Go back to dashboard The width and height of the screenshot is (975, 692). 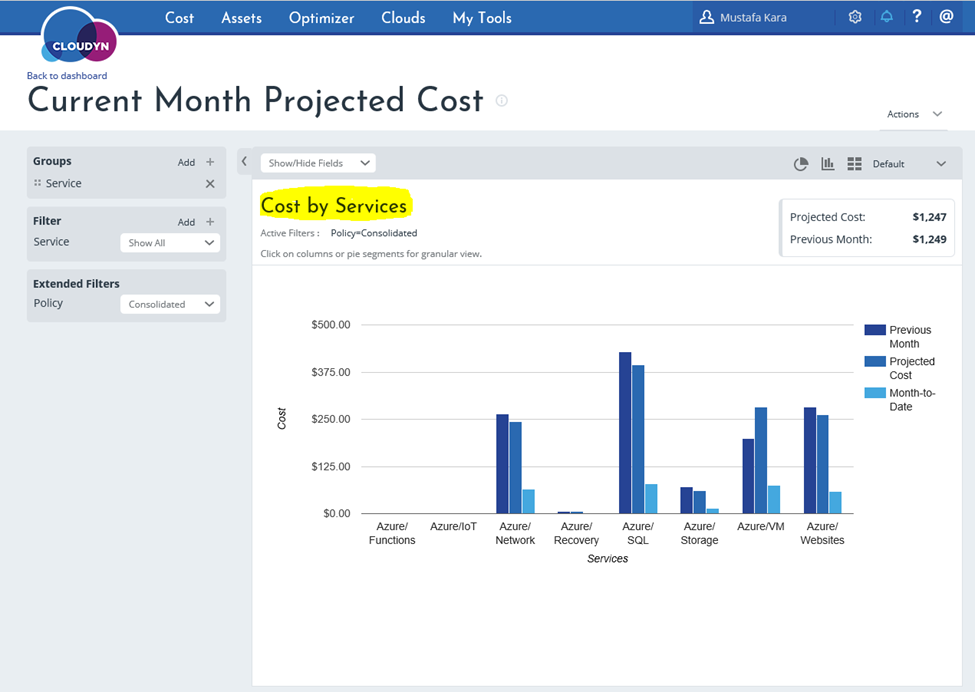[x=67, y=75]
